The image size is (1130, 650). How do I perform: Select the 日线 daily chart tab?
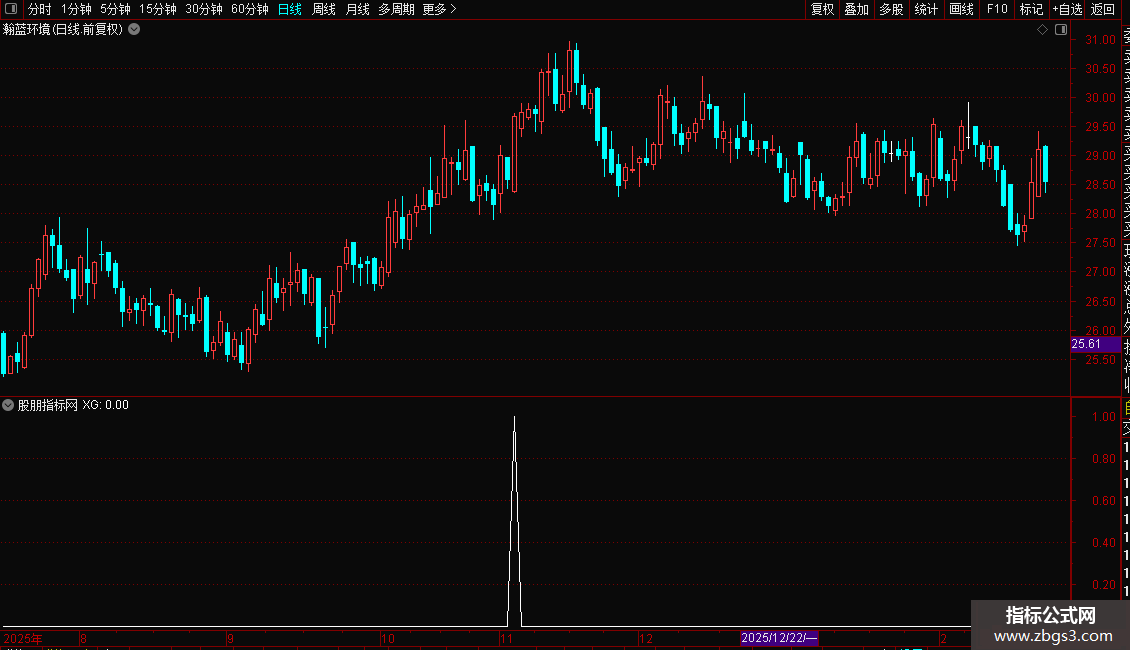pos(290,9)
